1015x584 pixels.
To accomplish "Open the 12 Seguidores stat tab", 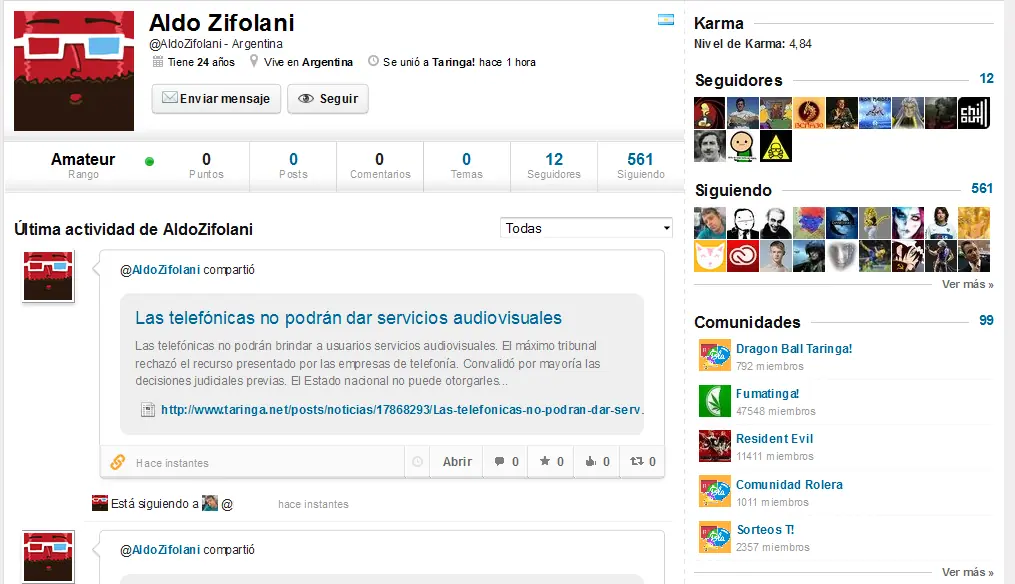I will (x=554, y=166).
